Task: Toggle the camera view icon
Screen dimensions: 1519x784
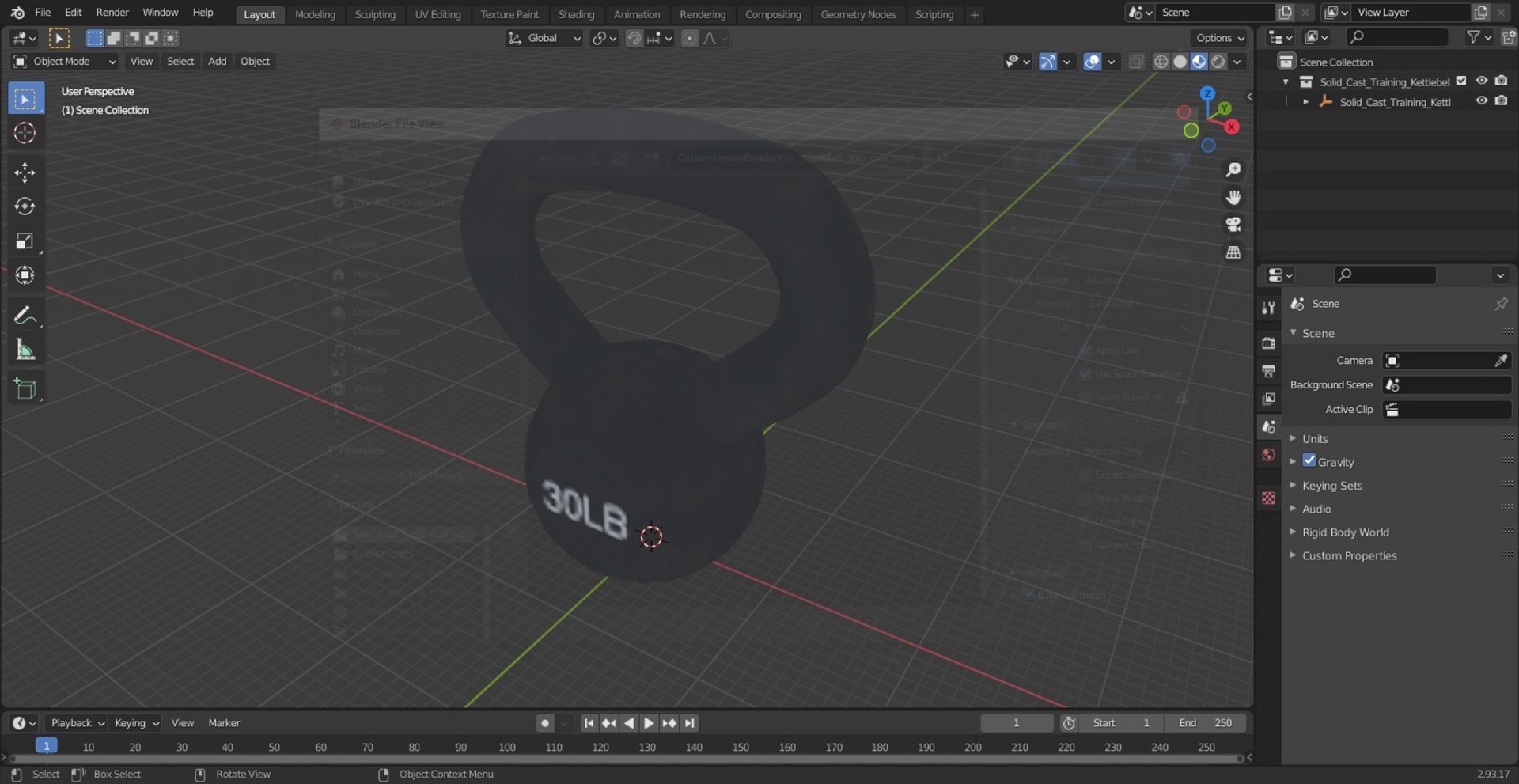Action: coord(1233,225)
